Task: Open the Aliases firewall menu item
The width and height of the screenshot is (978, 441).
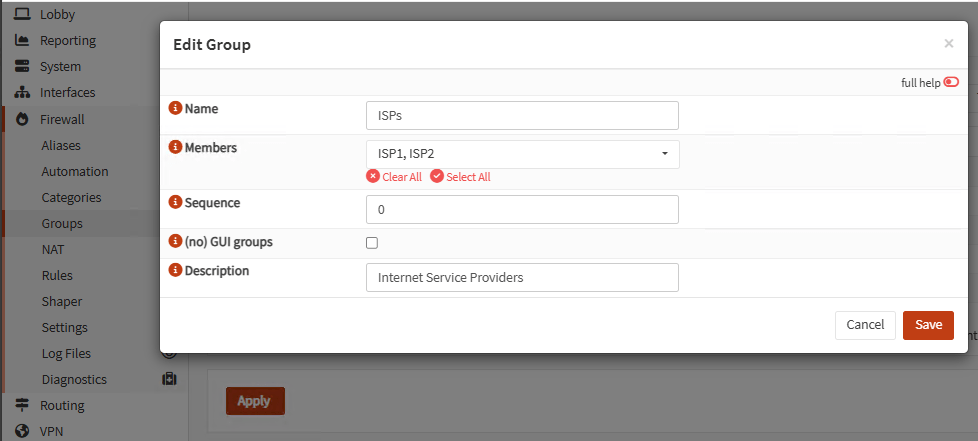Action: click(x=61, y=145)
